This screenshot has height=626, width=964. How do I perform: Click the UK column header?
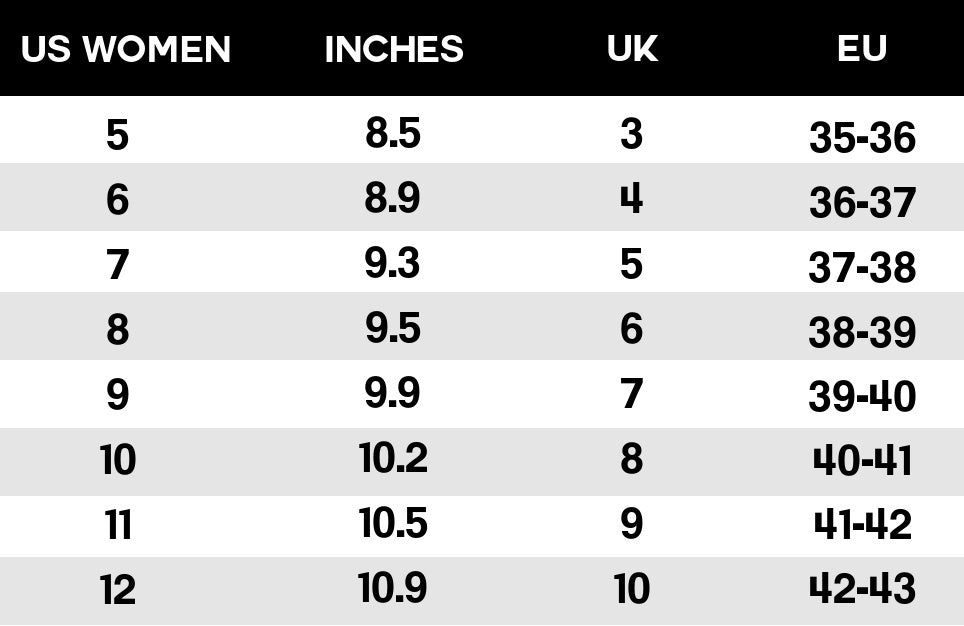tap(632, 49)
